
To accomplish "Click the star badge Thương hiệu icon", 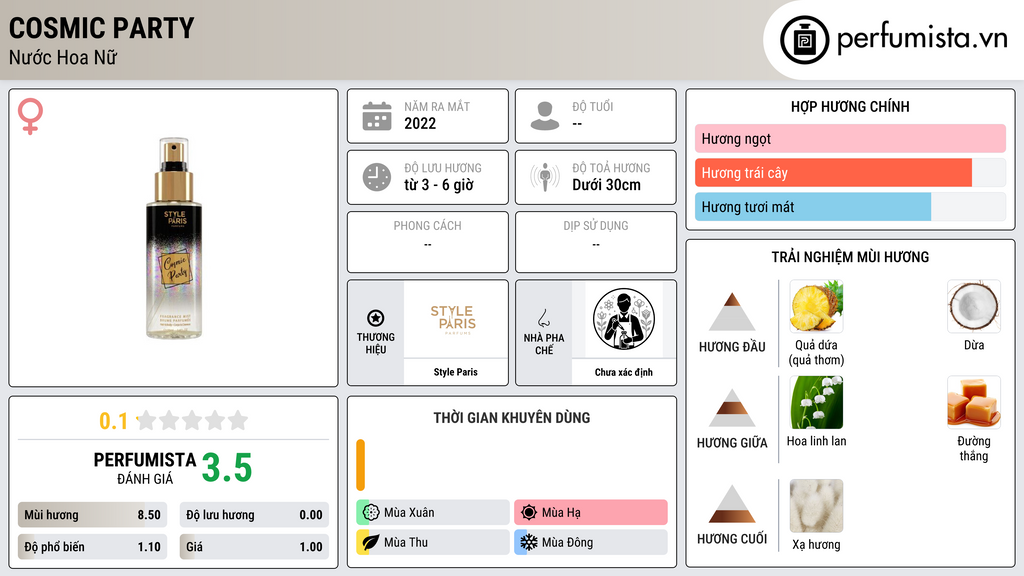I will point(376,318).
